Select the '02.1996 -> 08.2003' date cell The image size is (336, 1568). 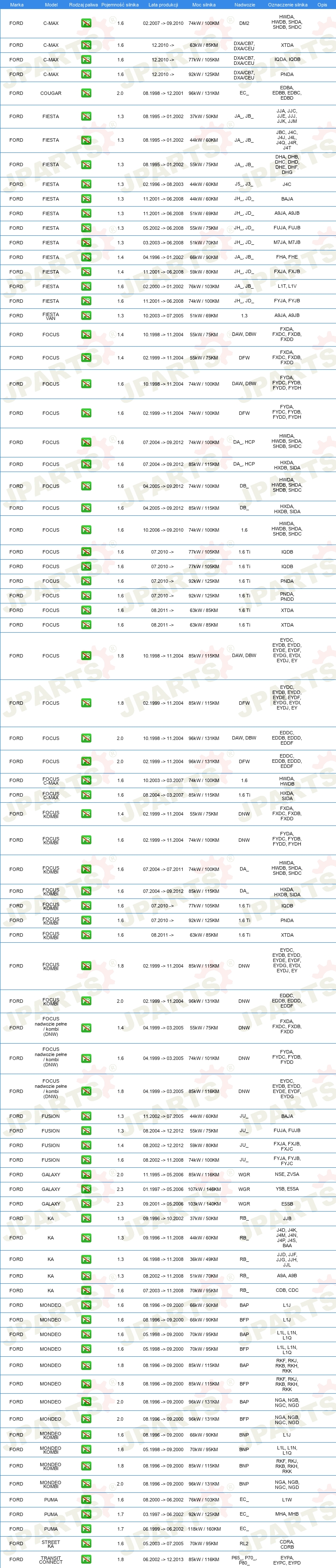pyautogui.click(x=163, y=184)
